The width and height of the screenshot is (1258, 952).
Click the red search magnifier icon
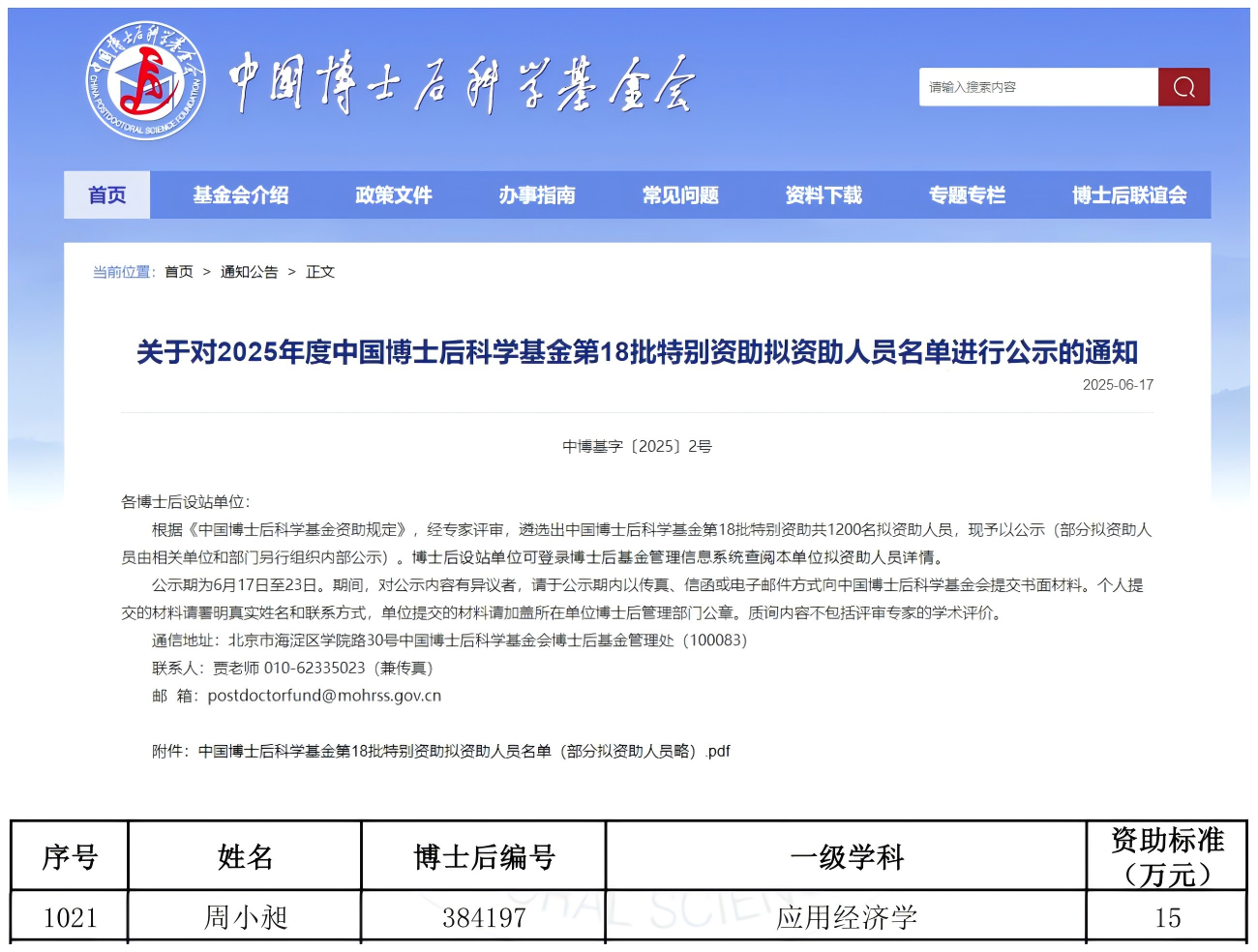(1183, 87)
